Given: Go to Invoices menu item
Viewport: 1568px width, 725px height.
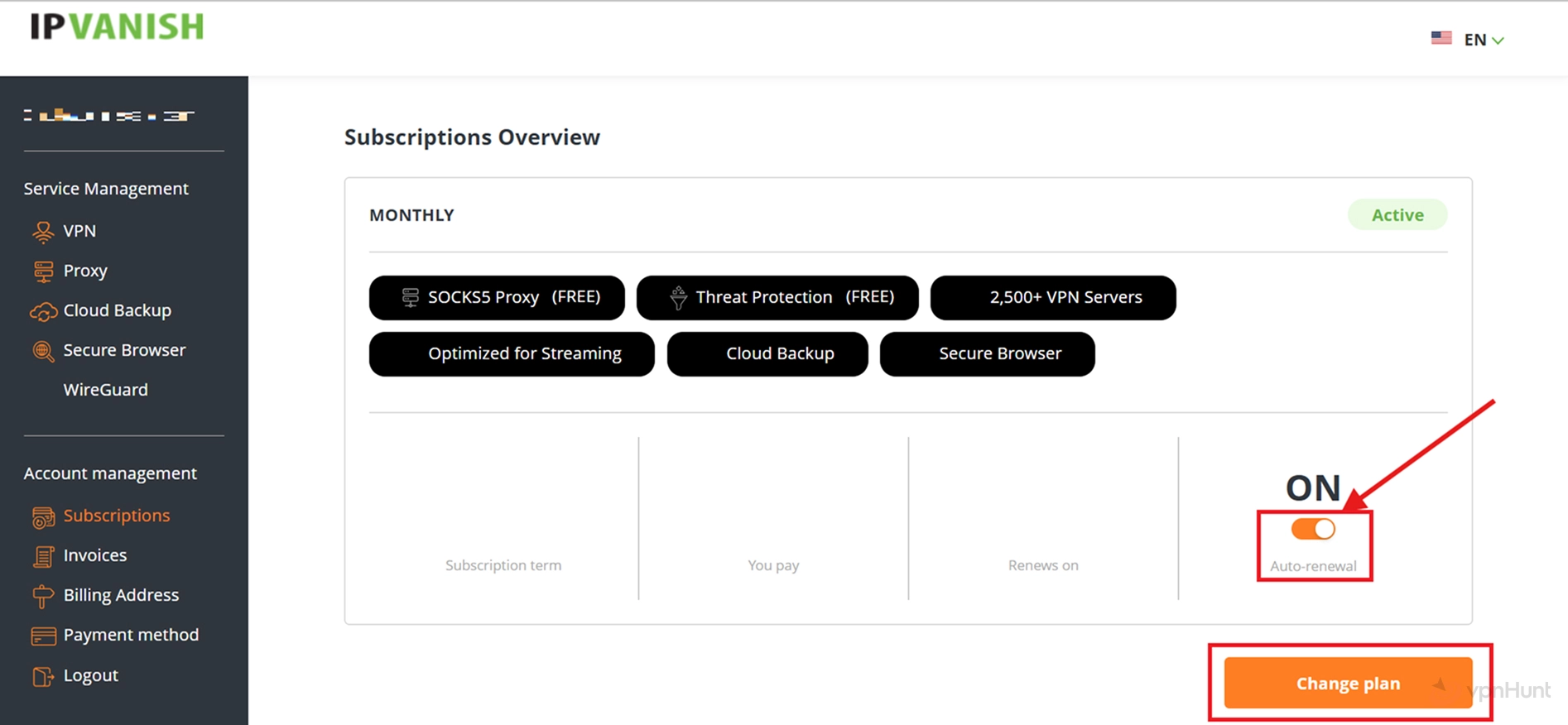Looking at the screenshot, I should point(94,555).
